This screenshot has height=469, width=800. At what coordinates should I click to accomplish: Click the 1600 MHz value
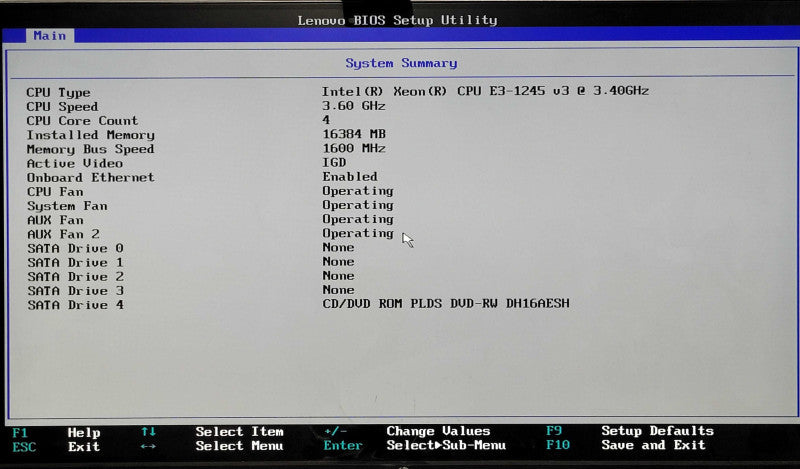tap(354, 148)
